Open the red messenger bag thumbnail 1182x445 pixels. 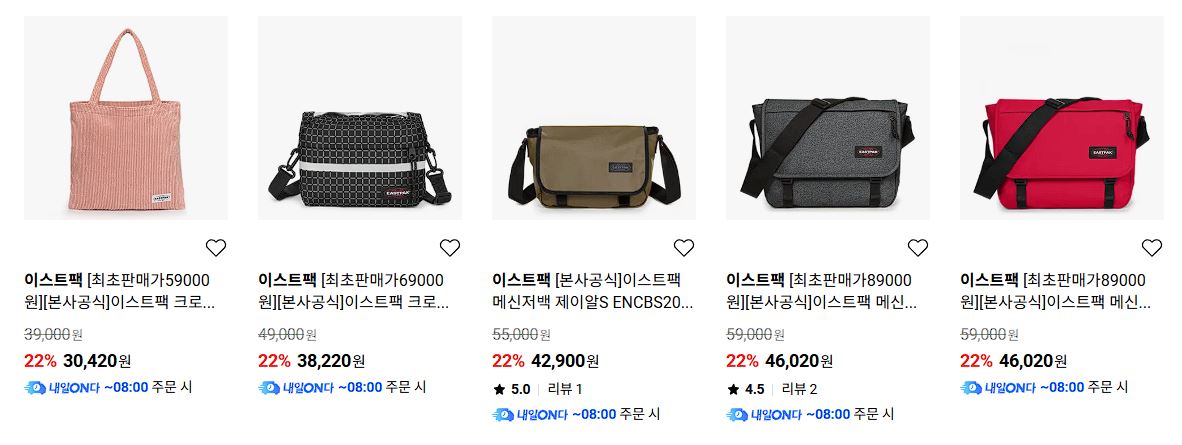1061,118
